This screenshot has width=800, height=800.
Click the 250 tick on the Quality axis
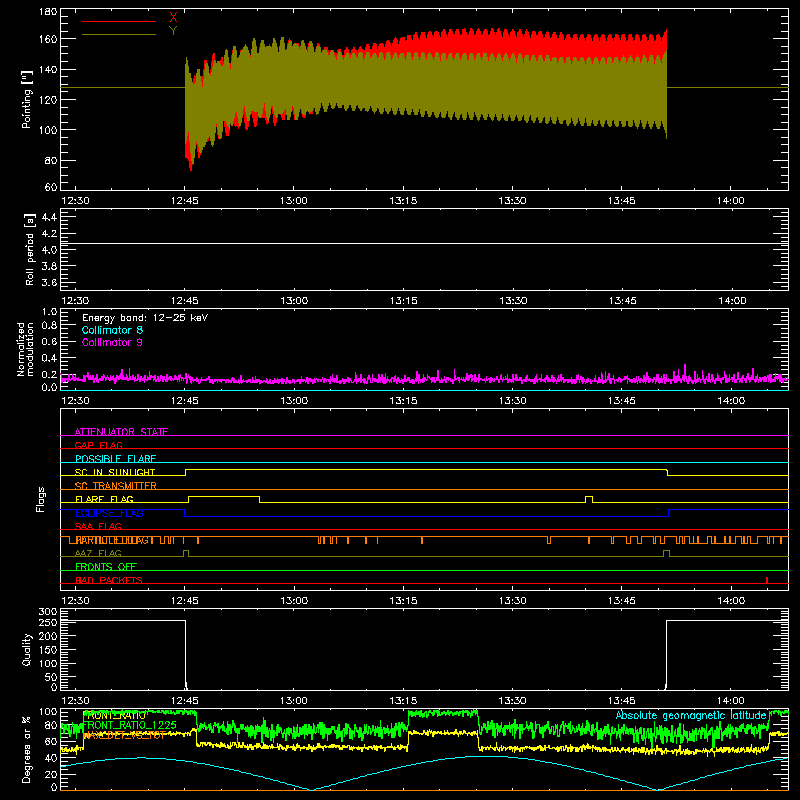click(48, 622)
